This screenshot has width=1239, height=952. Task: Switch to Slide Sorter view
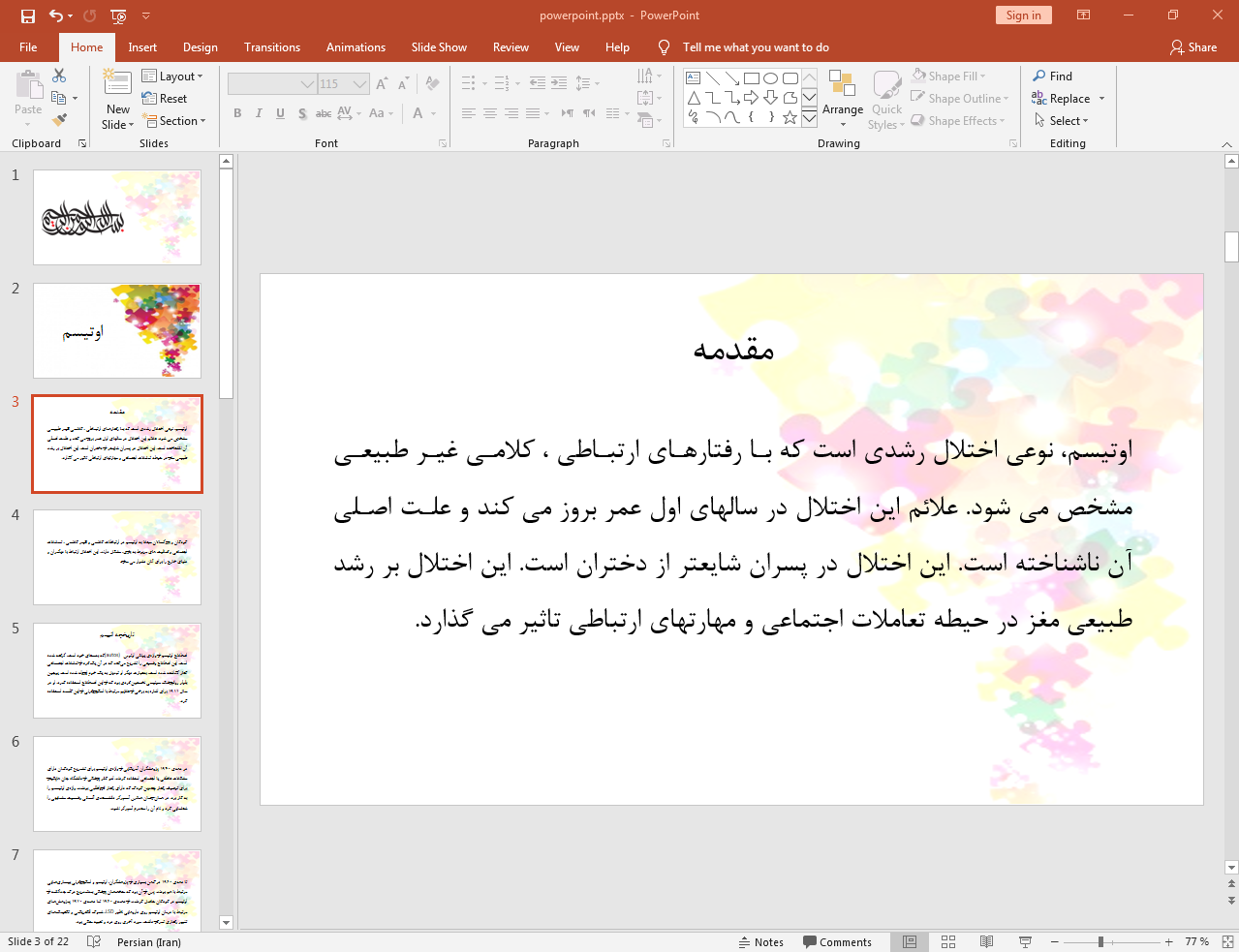(x=947, y=941)
